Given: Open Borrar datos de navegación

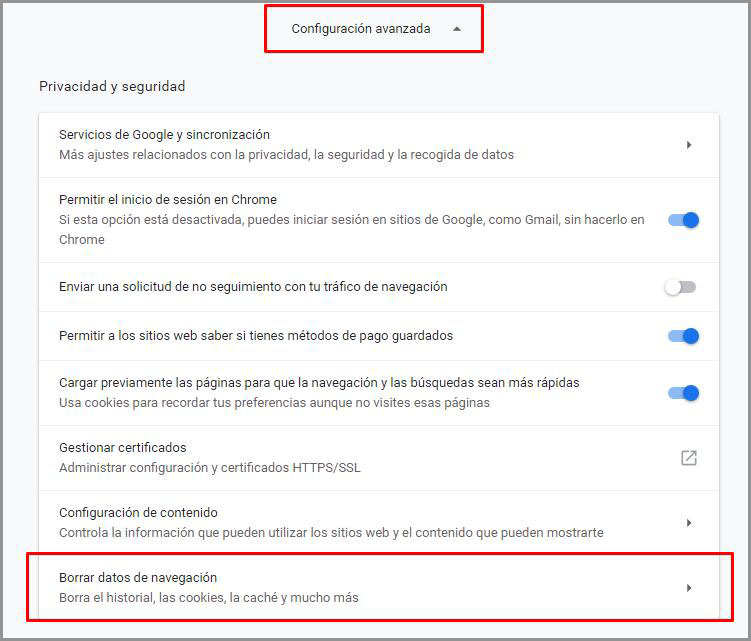Looking at the screenshot, I should (x=138, y=578).
